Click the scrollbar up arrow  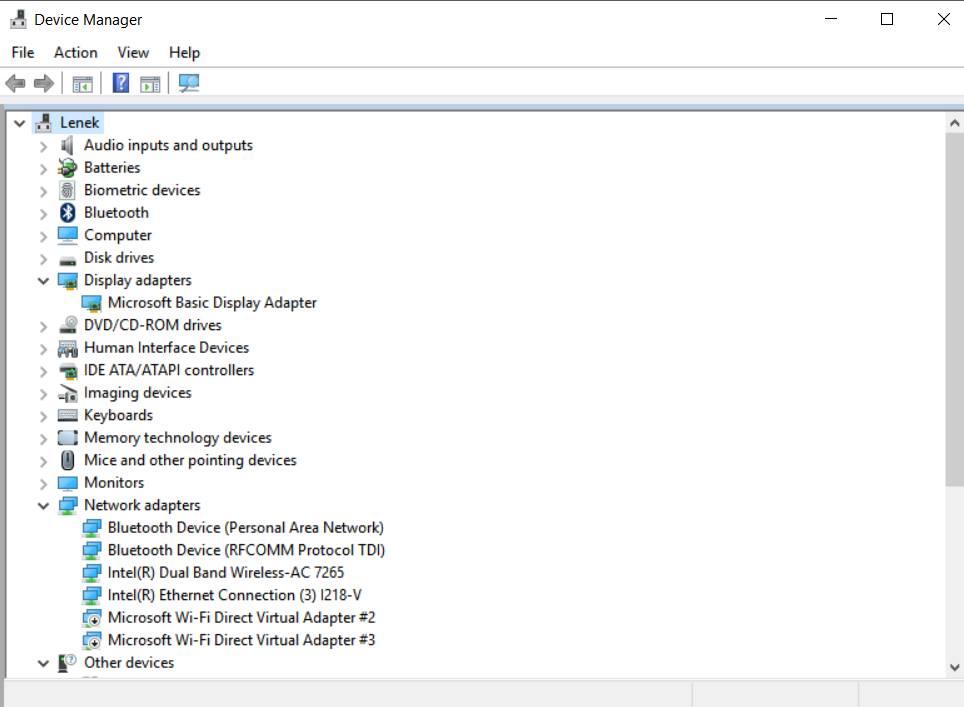(x=954, y=123)
